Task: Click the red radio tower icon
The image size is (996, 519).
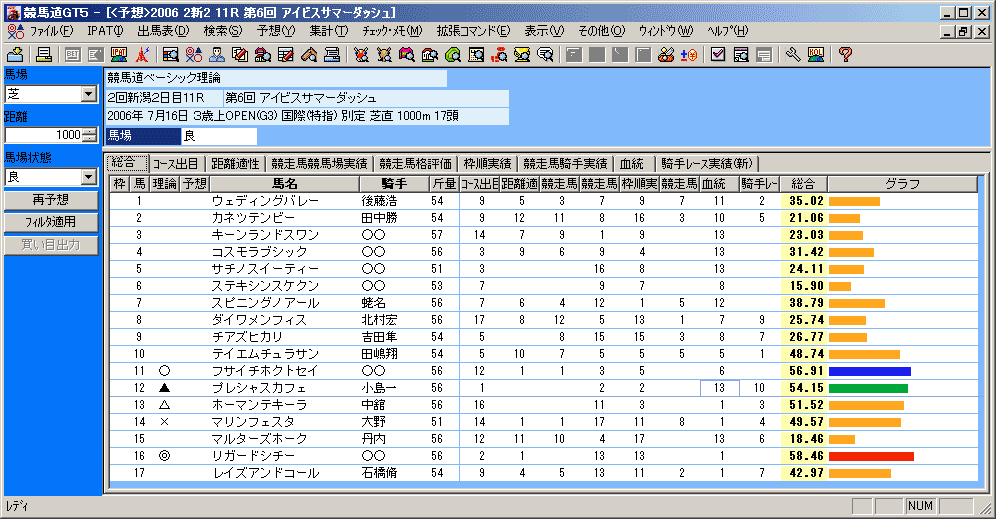Action: click(144, 54)
